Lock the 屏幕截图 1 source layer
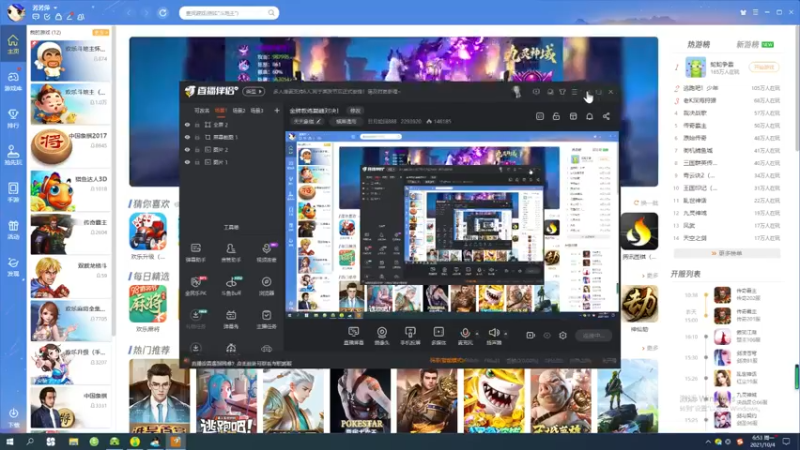The width and height of the screenshot is (800, 450). [197, 137]
